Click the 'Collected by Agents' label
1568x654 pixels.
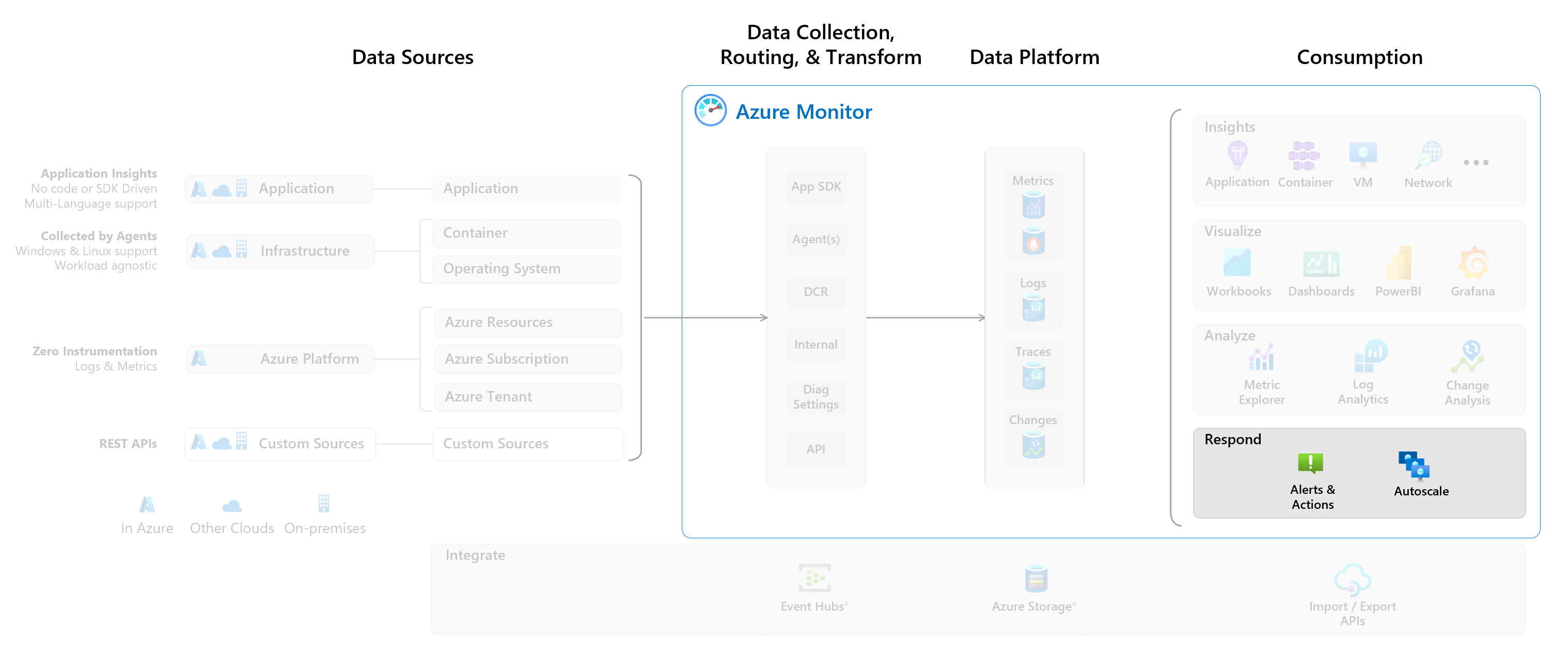click(x=99, y=236)
